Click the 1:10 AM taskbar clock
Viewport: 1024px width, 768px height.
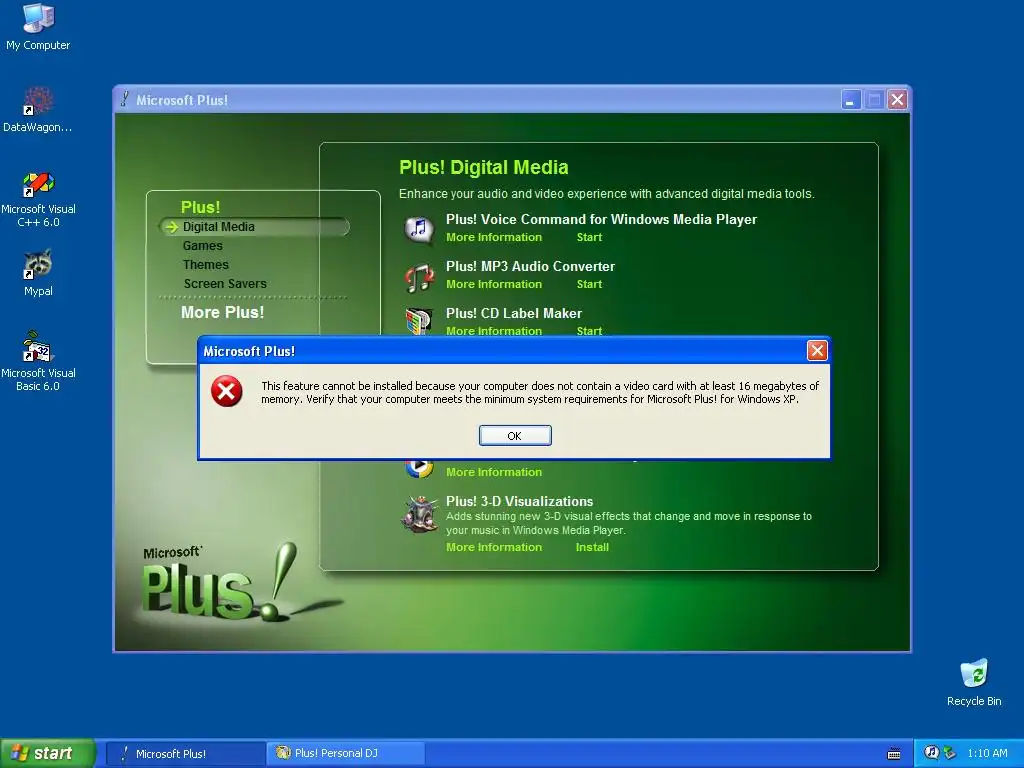click(987, 753)
